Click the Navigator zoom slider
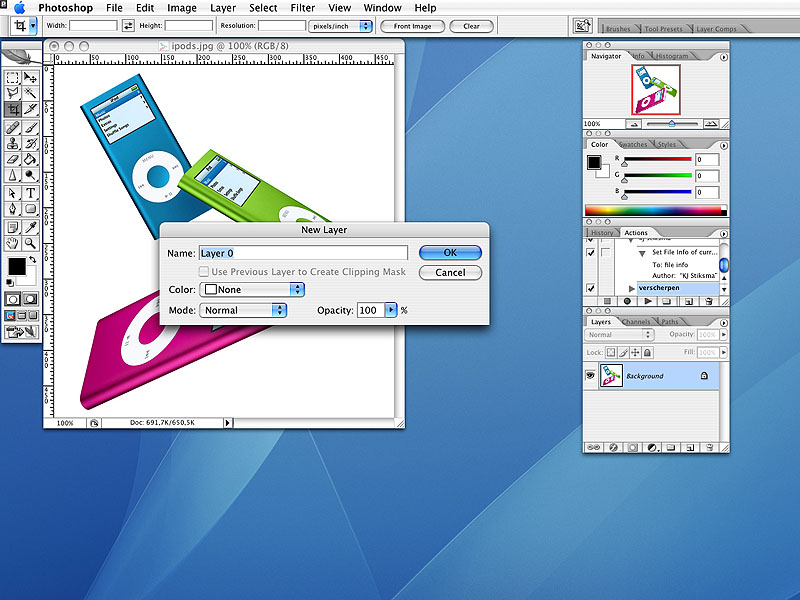Screen dimensions: 800x600 (x=670, y=124)
